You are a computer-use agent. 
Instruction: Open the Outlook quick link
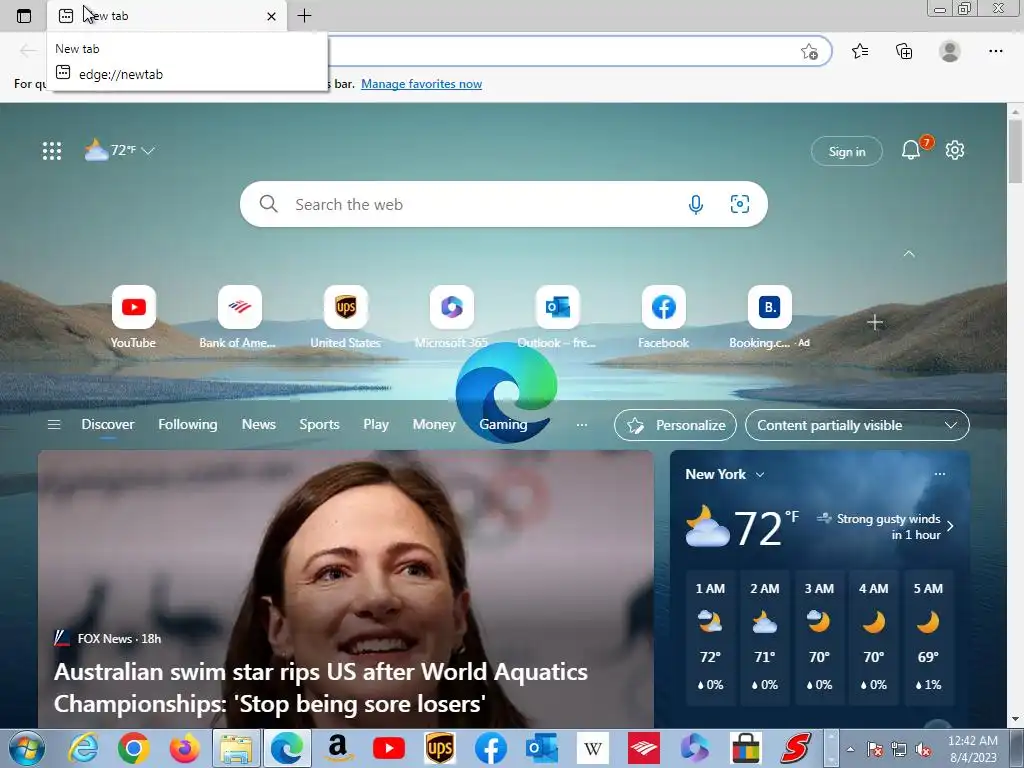pos(557,317)
